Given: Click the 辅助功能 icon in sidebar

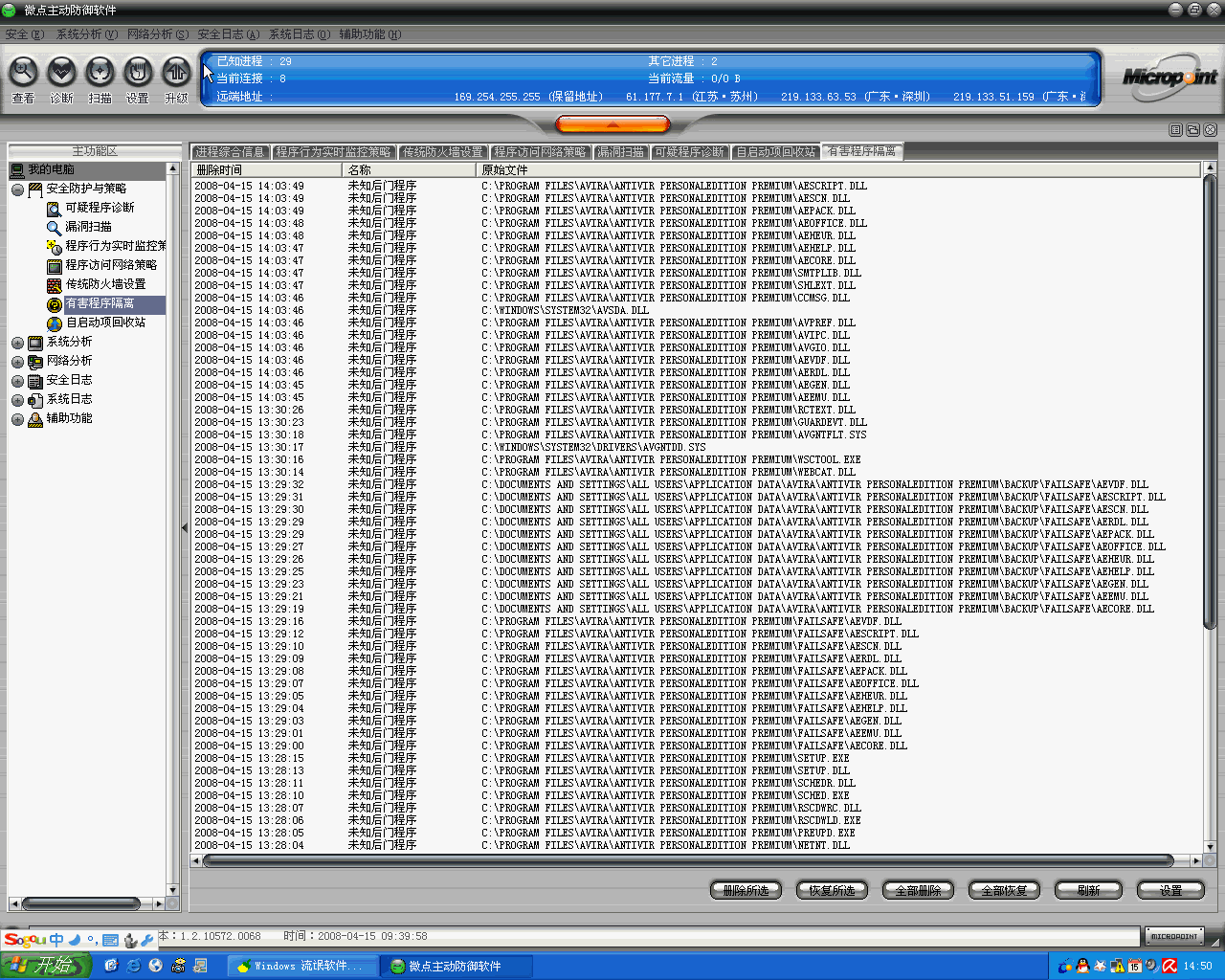Looking at the screenshot, I should tap(35, 419).
